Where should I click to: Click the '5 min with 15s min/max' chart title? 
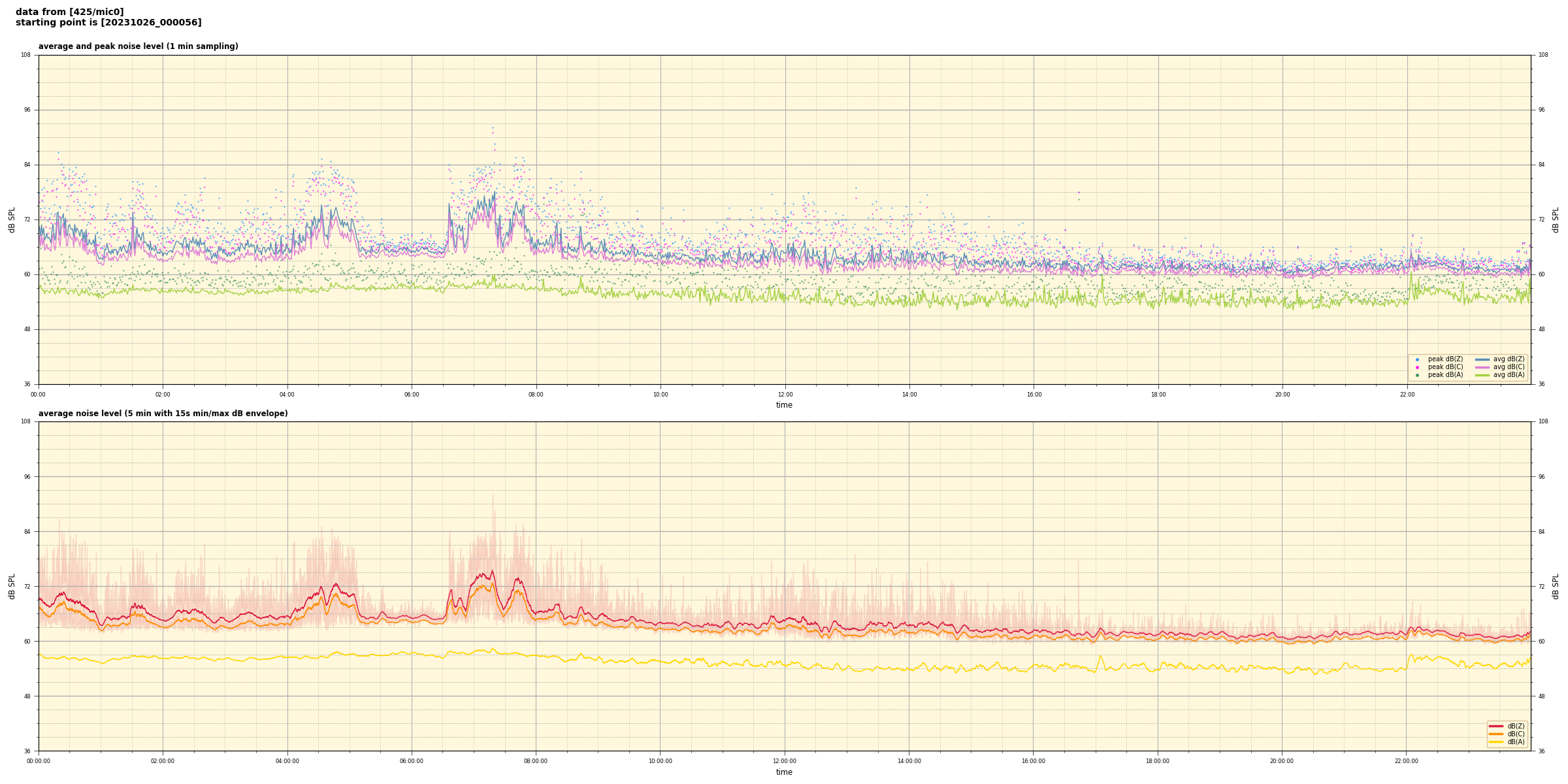point(163,414)
